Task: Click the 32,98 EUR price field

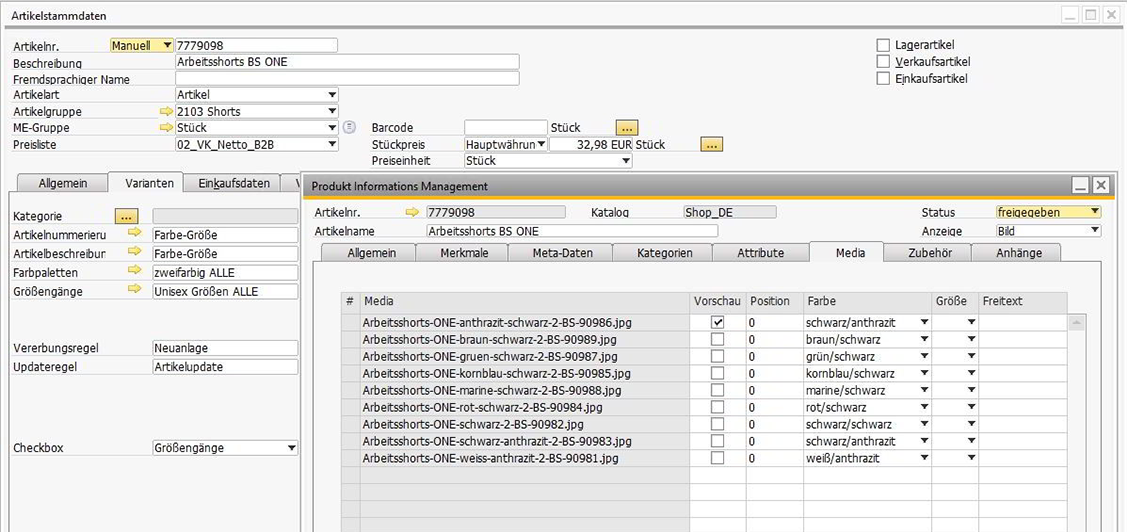Action: (591, 145)
